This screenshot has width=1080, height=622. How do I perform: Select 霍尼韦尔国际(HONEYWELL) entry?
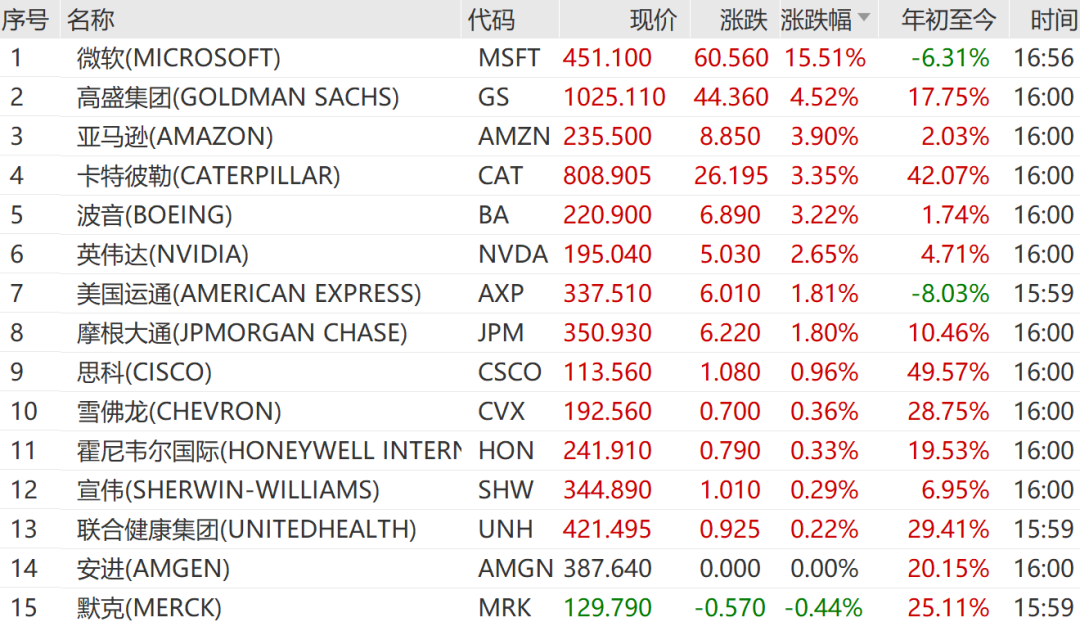[x=540, y=450]
